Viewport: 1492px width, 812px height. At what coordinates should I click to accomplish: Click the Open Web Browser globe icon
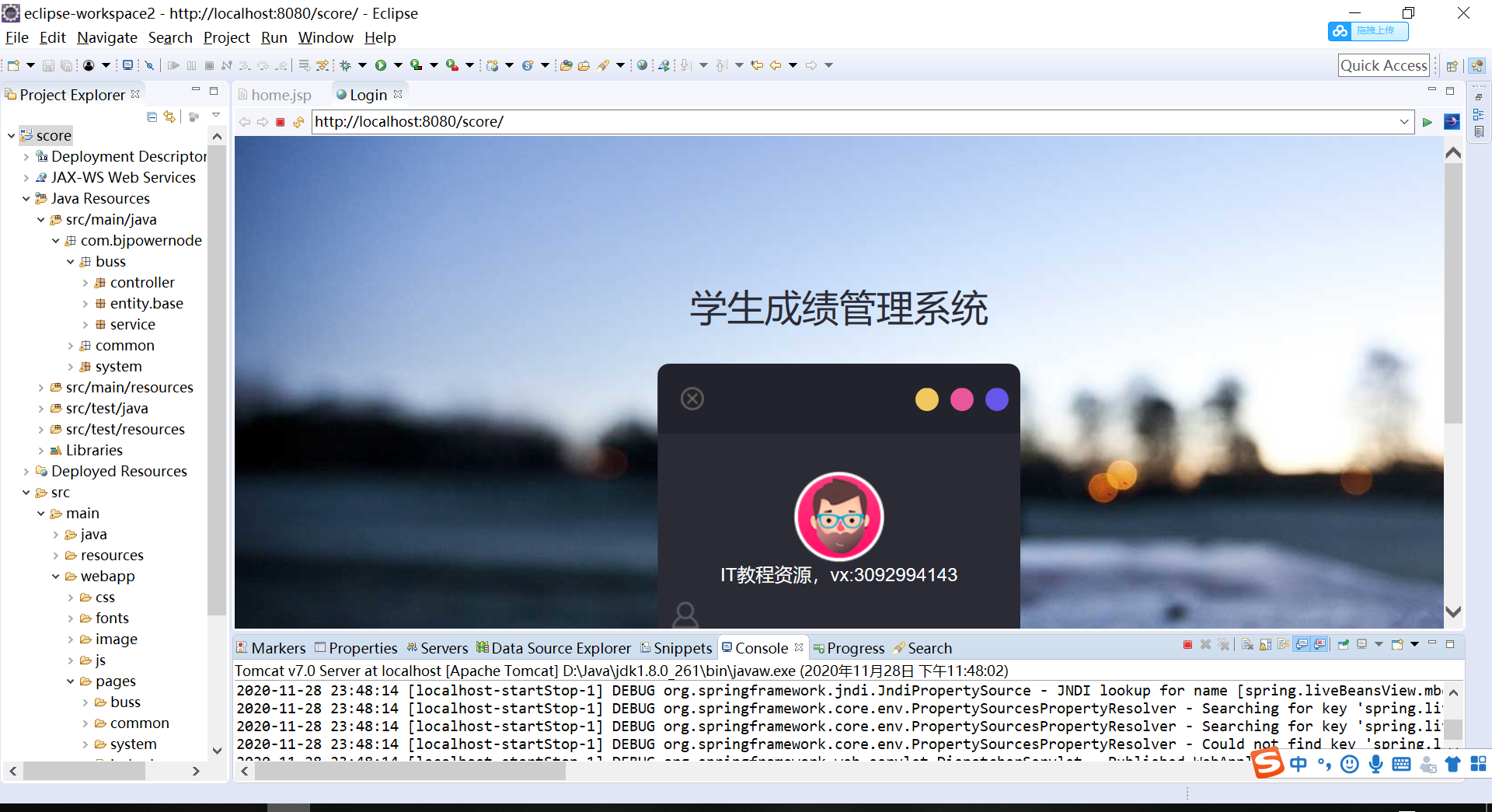(x=642, y=65)
